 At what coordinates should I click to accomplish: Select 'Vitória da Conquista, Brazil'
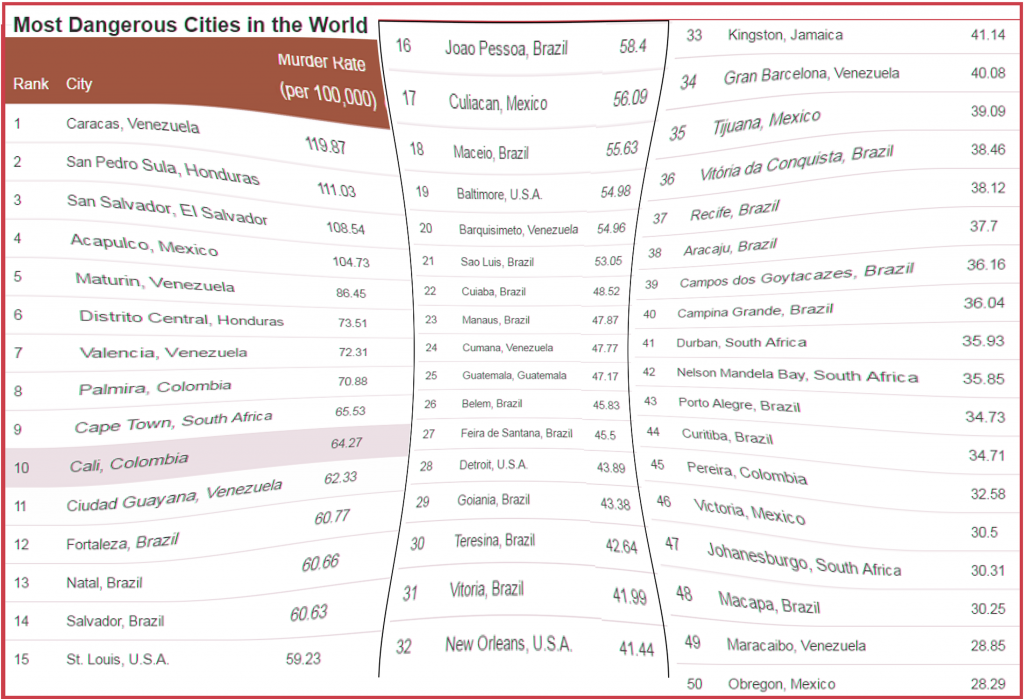click(796, 163)
